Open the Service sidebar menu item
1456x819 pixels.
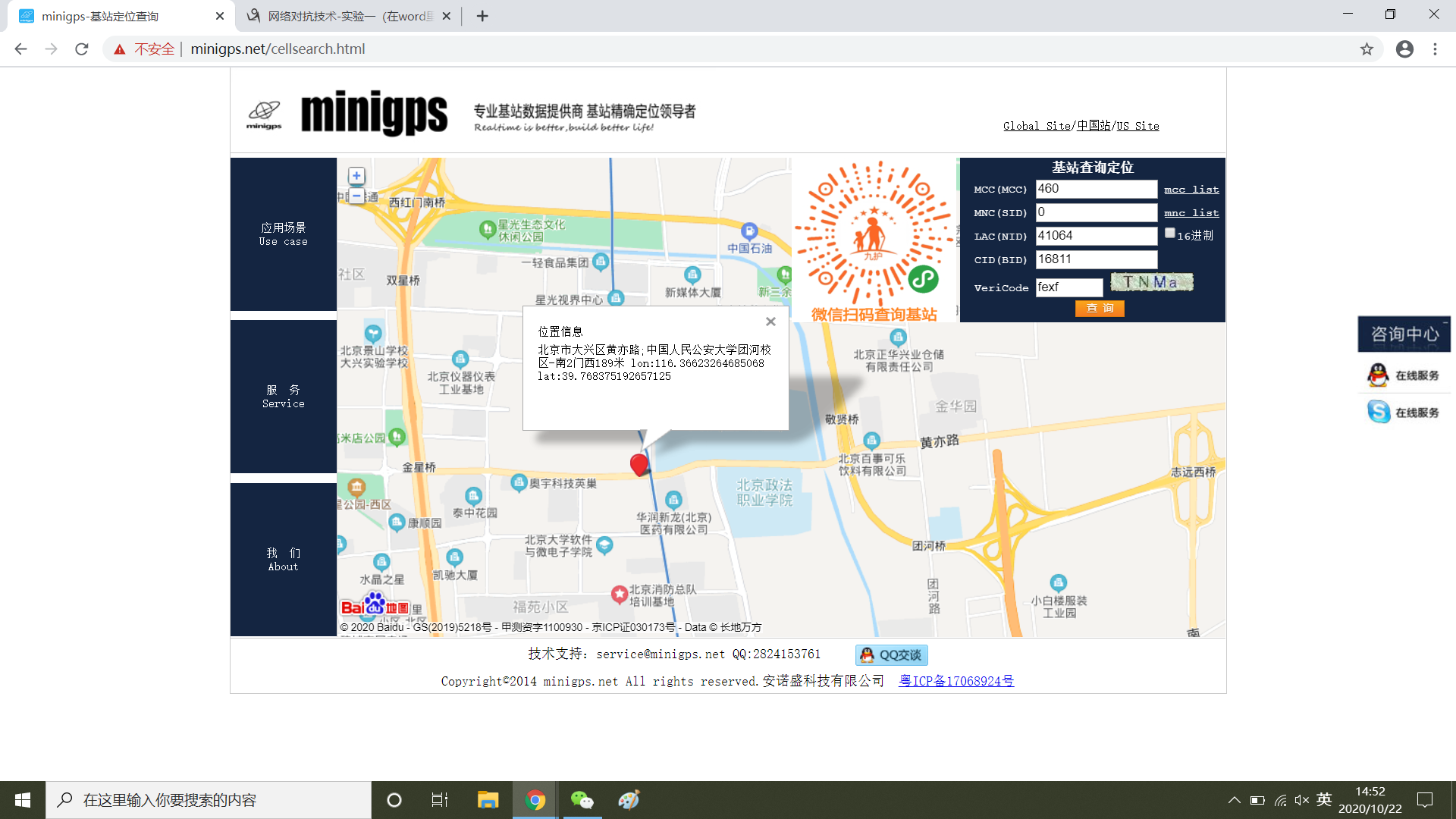pyautogui.click(x=284, y=397)
